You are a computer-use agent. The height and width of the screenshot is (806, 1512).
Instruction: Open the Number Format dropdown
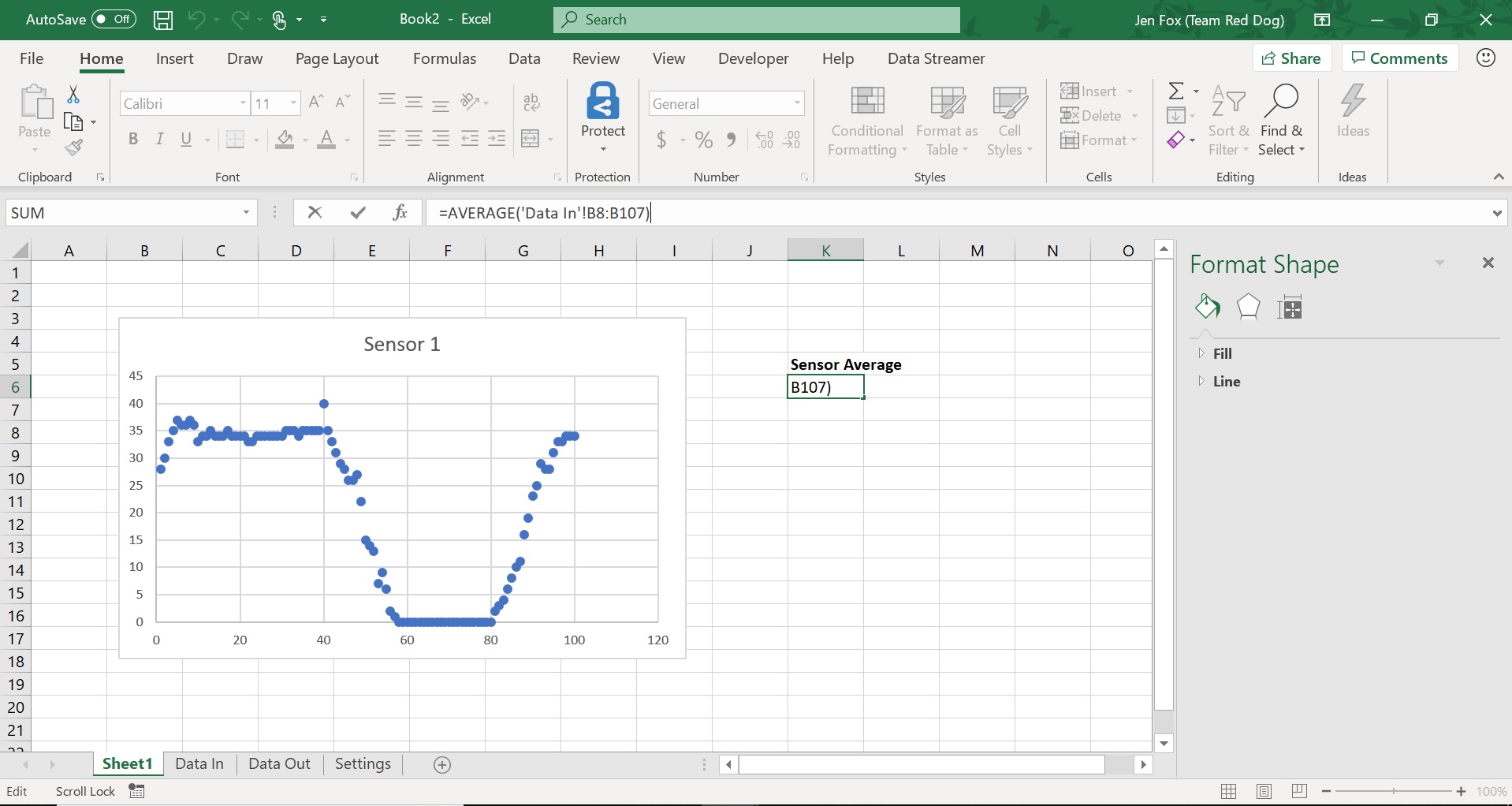[x=797, y=103]
